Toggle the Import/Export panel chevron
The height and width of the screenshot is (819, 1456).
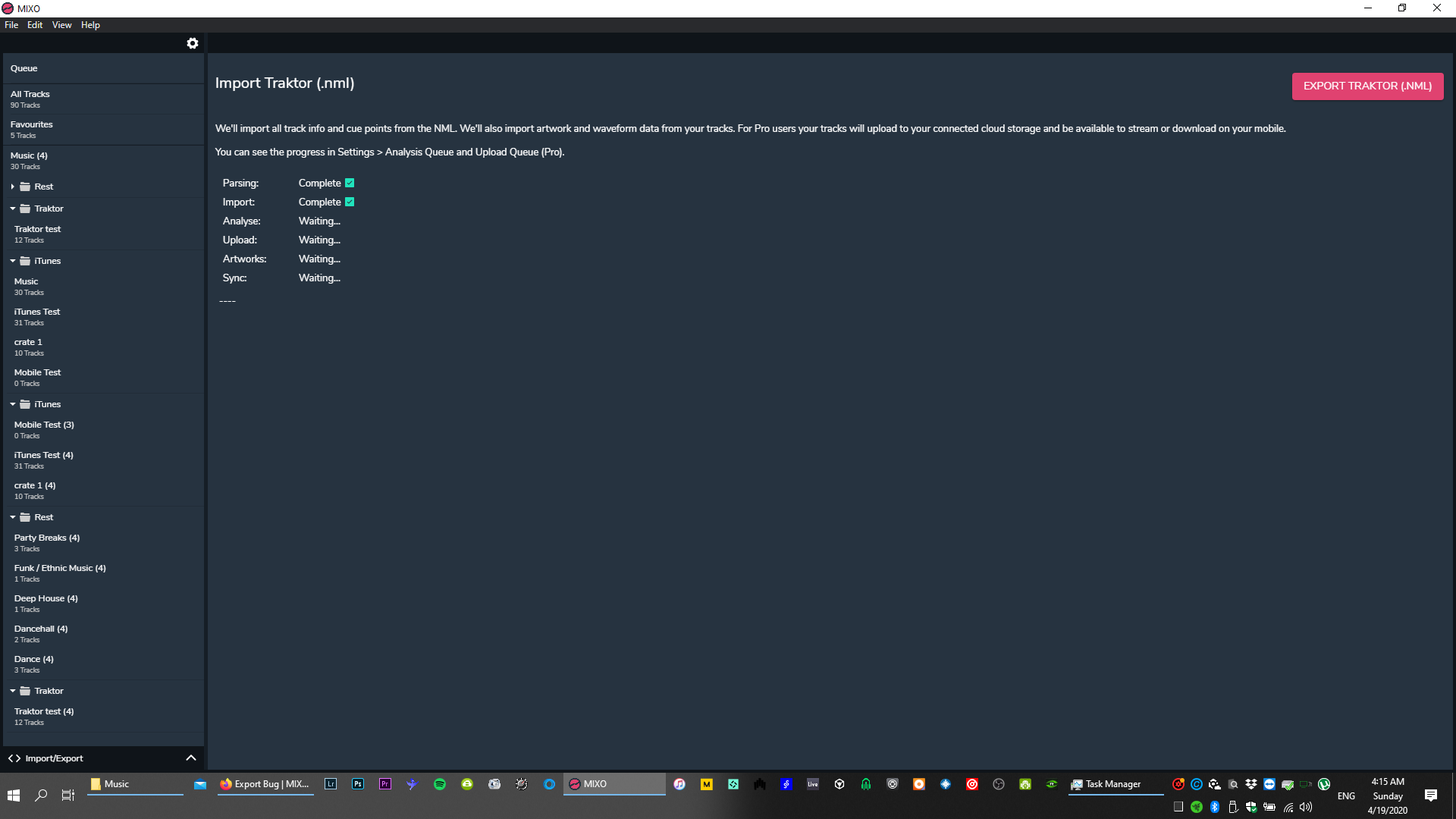pos(191,758)
